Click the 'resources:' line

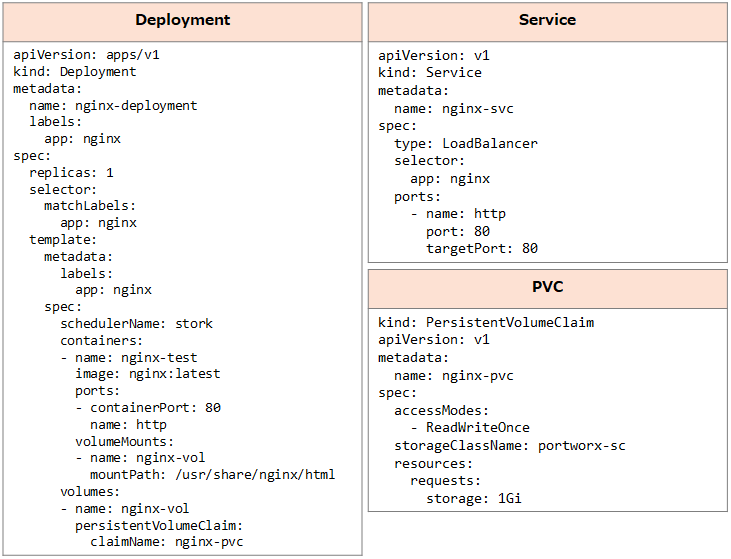click(x=433, y=464)
